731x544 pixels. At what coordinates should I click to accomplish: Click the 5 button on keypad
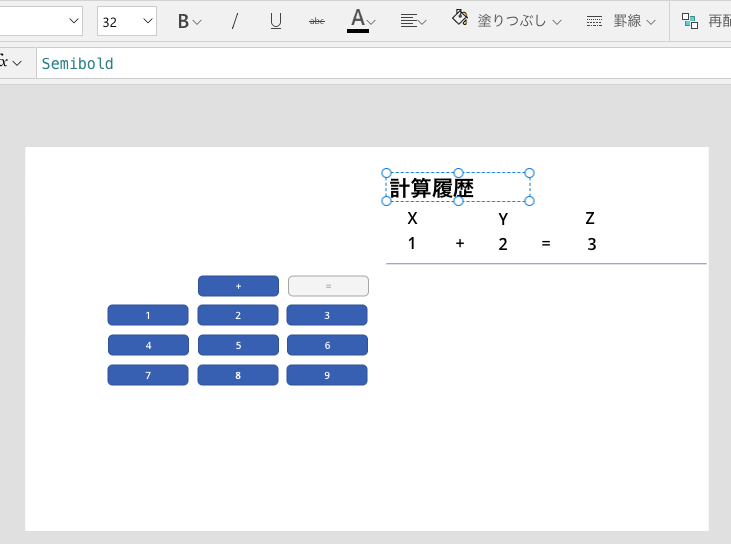[x=238, y=345]
